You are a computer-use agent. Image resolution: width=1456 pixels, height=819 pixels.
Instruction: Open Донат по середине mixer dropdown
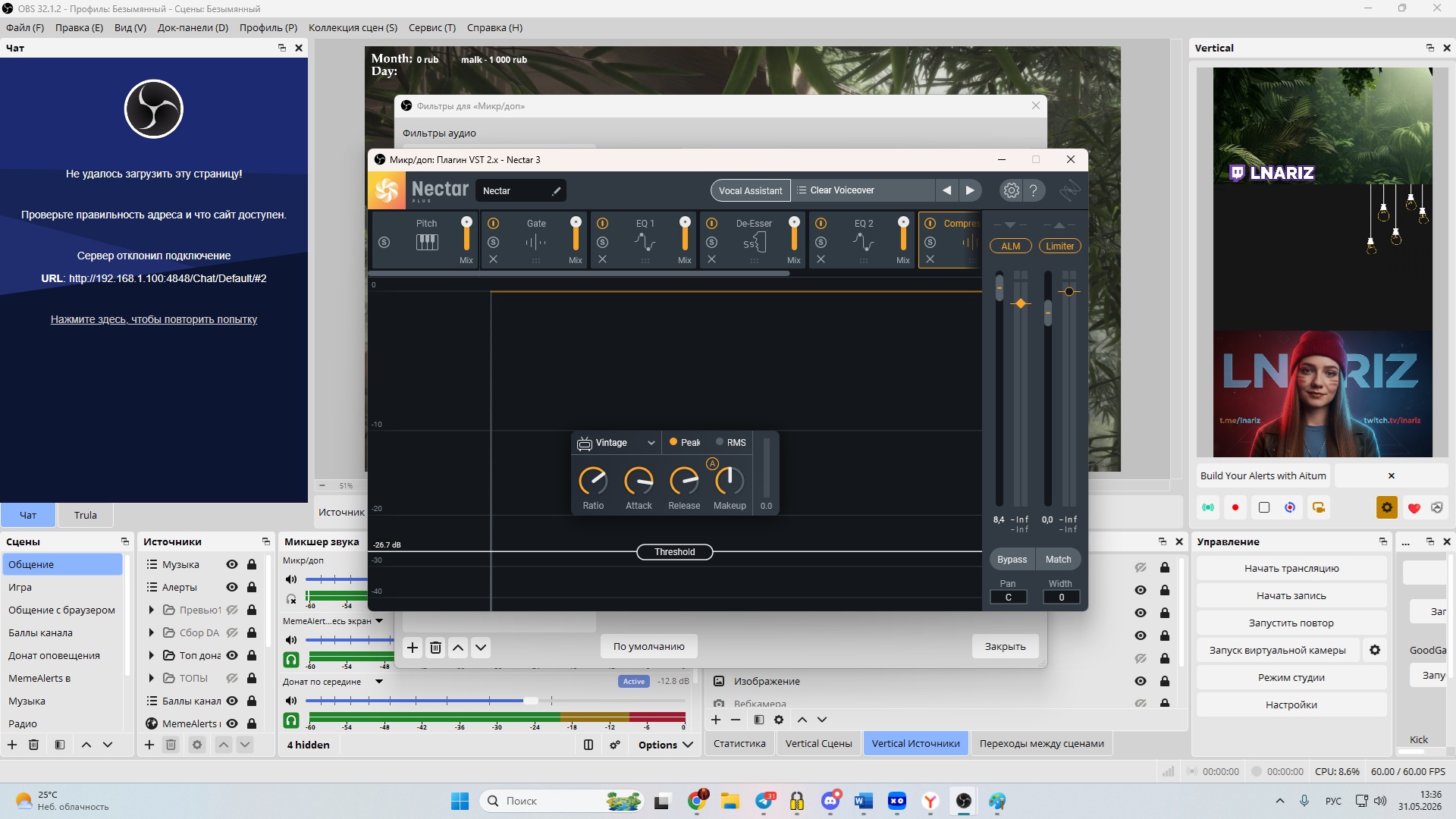tap(379, 682)
